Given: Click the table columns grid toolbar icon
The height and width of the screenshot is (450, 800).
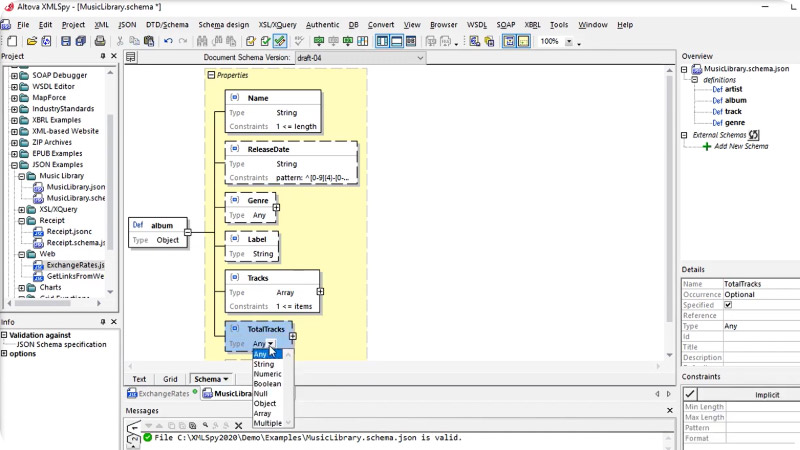Looking at the screenshot, I should click(363, 41).
